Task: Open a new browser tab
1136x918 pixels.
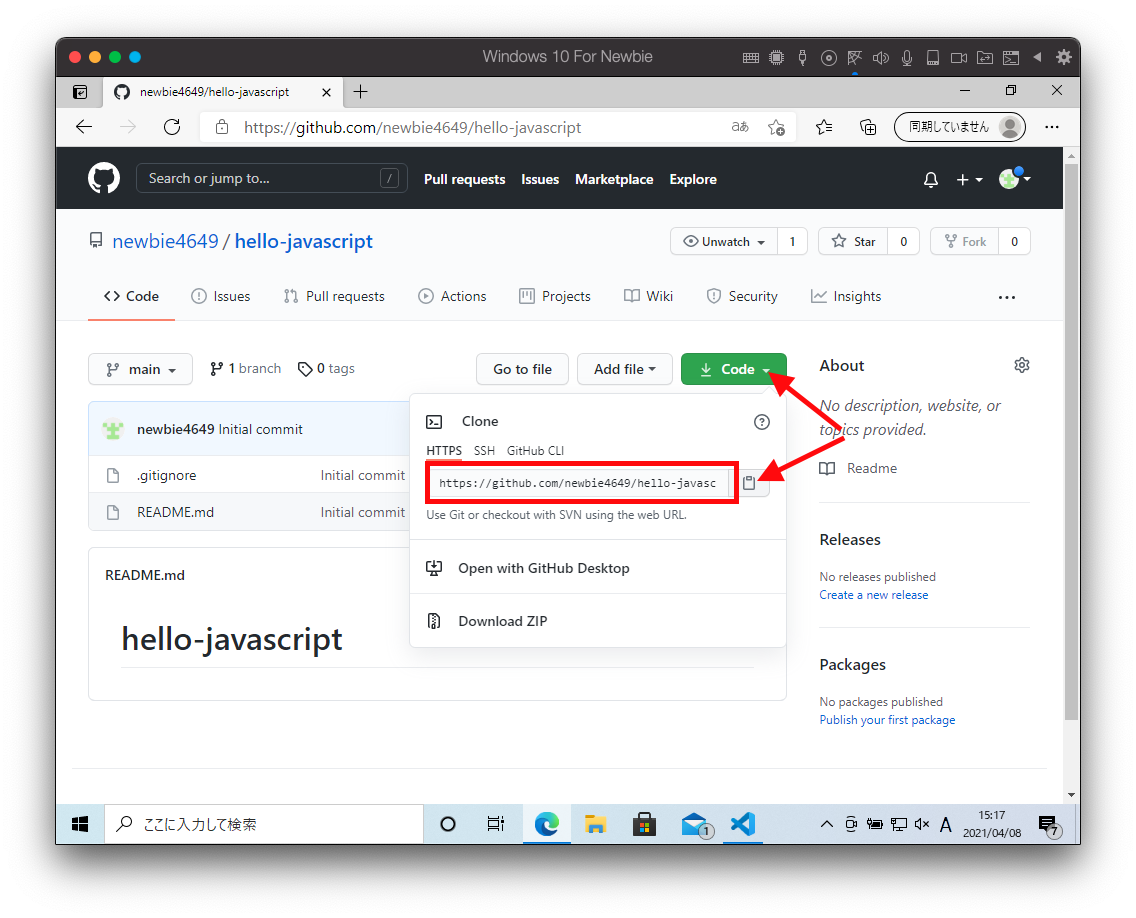Action: pos(360,92)
